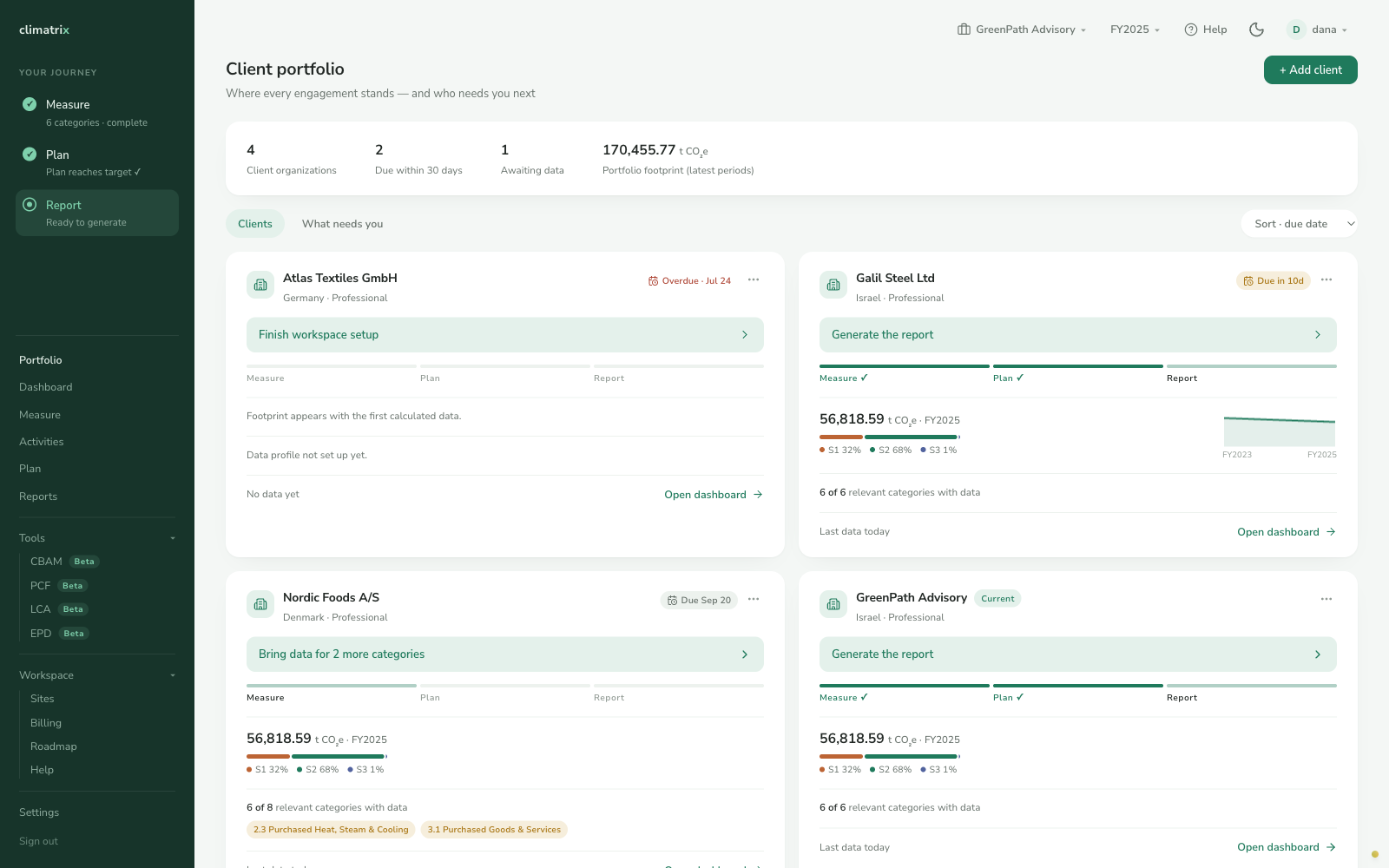Click Current badge on GreenPath Advisory
The height and width of the screenshot is (868, 1389).
[997, 599]
